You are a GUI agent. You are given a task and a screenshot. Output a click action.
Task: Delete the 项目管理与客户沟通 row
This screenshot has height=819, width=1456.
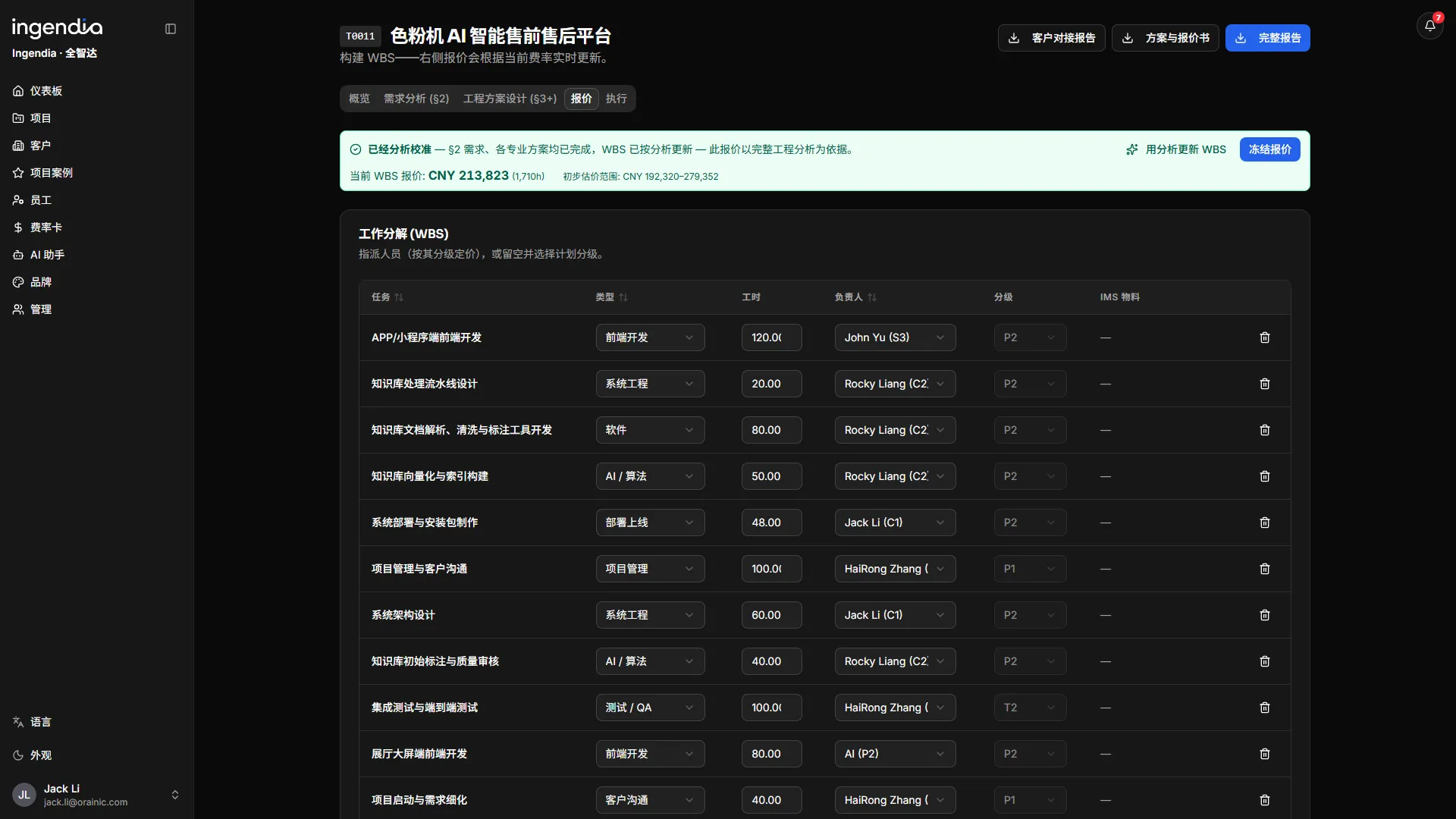tap(1264, 569)
